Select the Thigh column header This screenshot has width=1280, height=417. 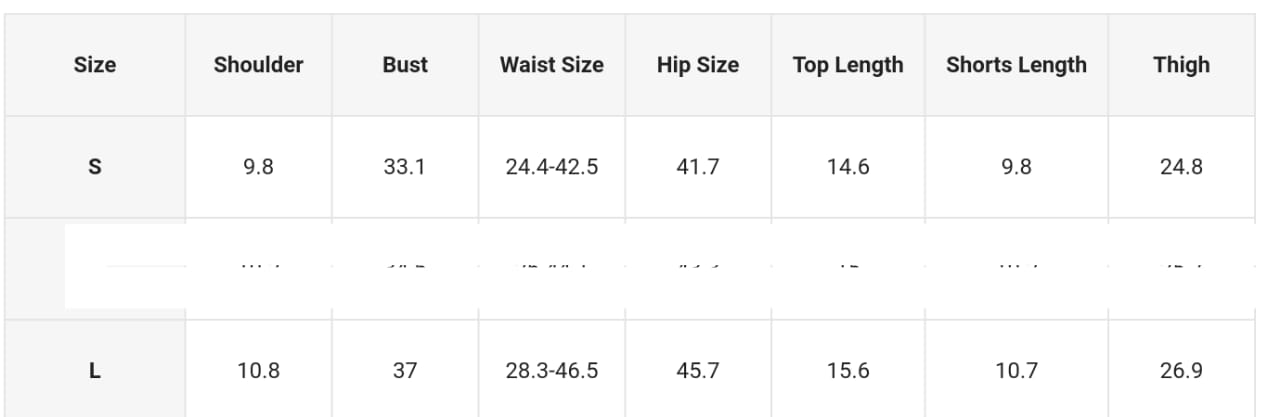click(x=1181, y=65)
